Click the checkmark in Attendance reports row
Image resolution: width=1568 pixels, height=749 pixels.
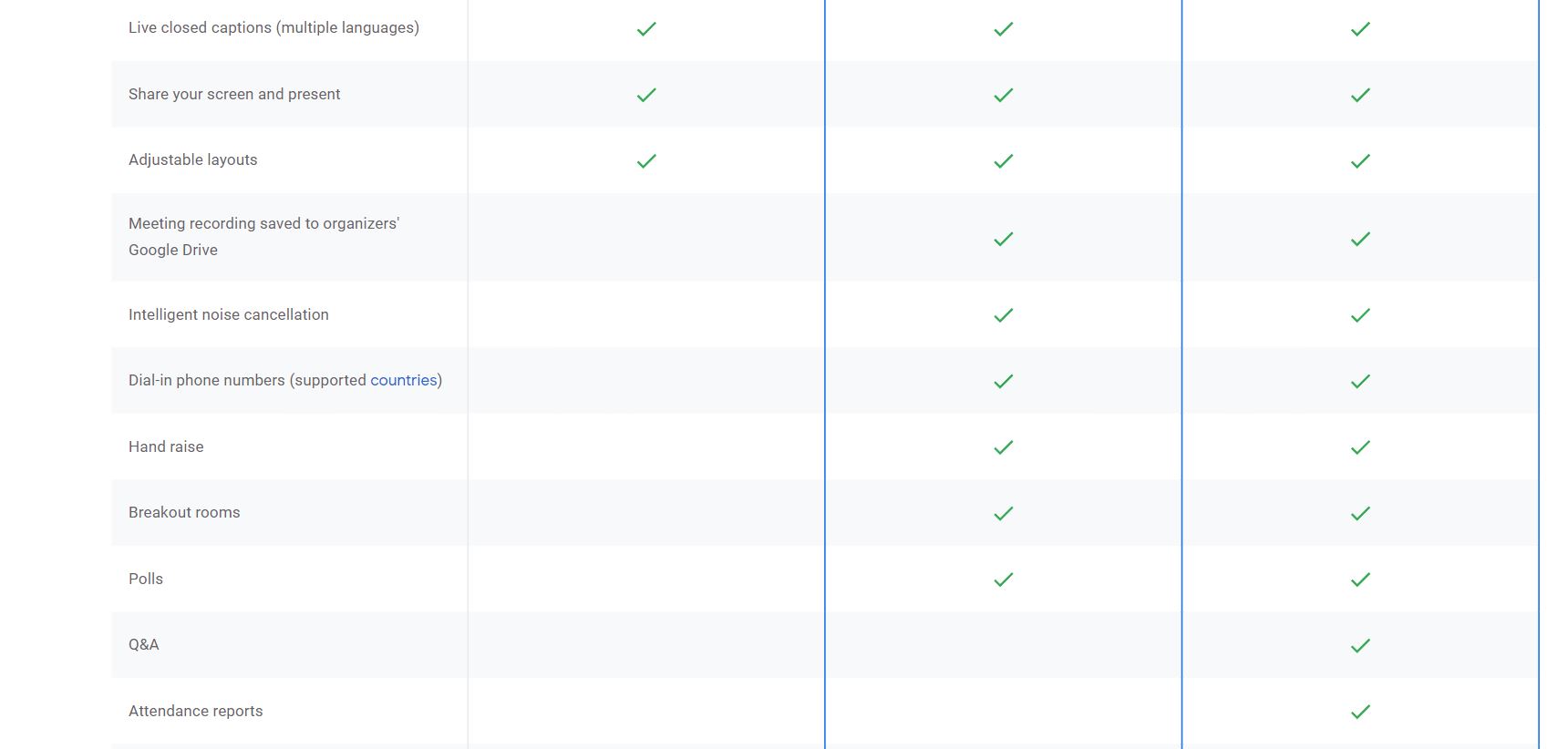1360,712
